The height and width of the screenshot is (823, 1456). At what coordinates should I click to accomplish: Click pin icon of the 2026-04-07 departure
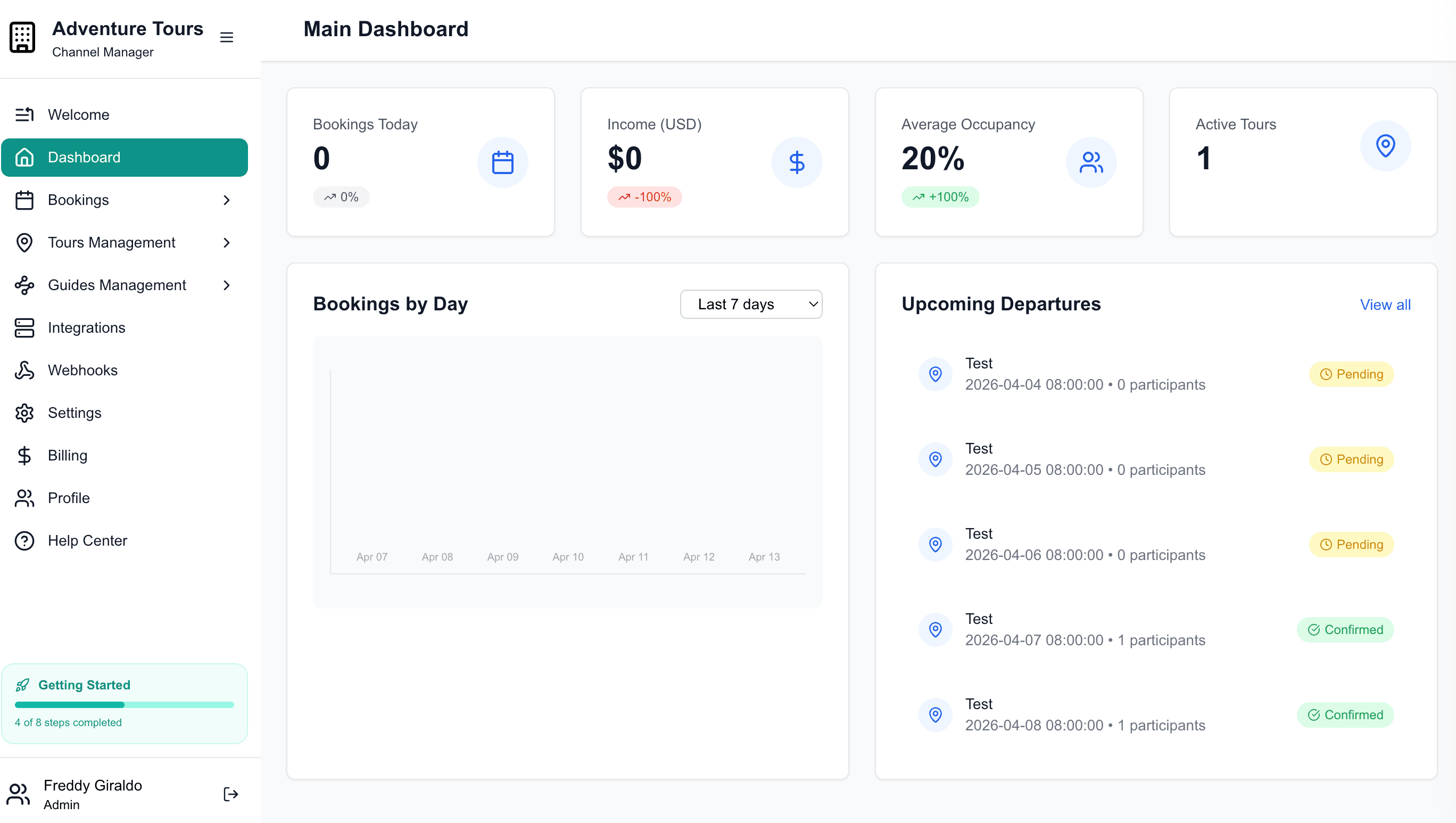(x=936, y=630)
